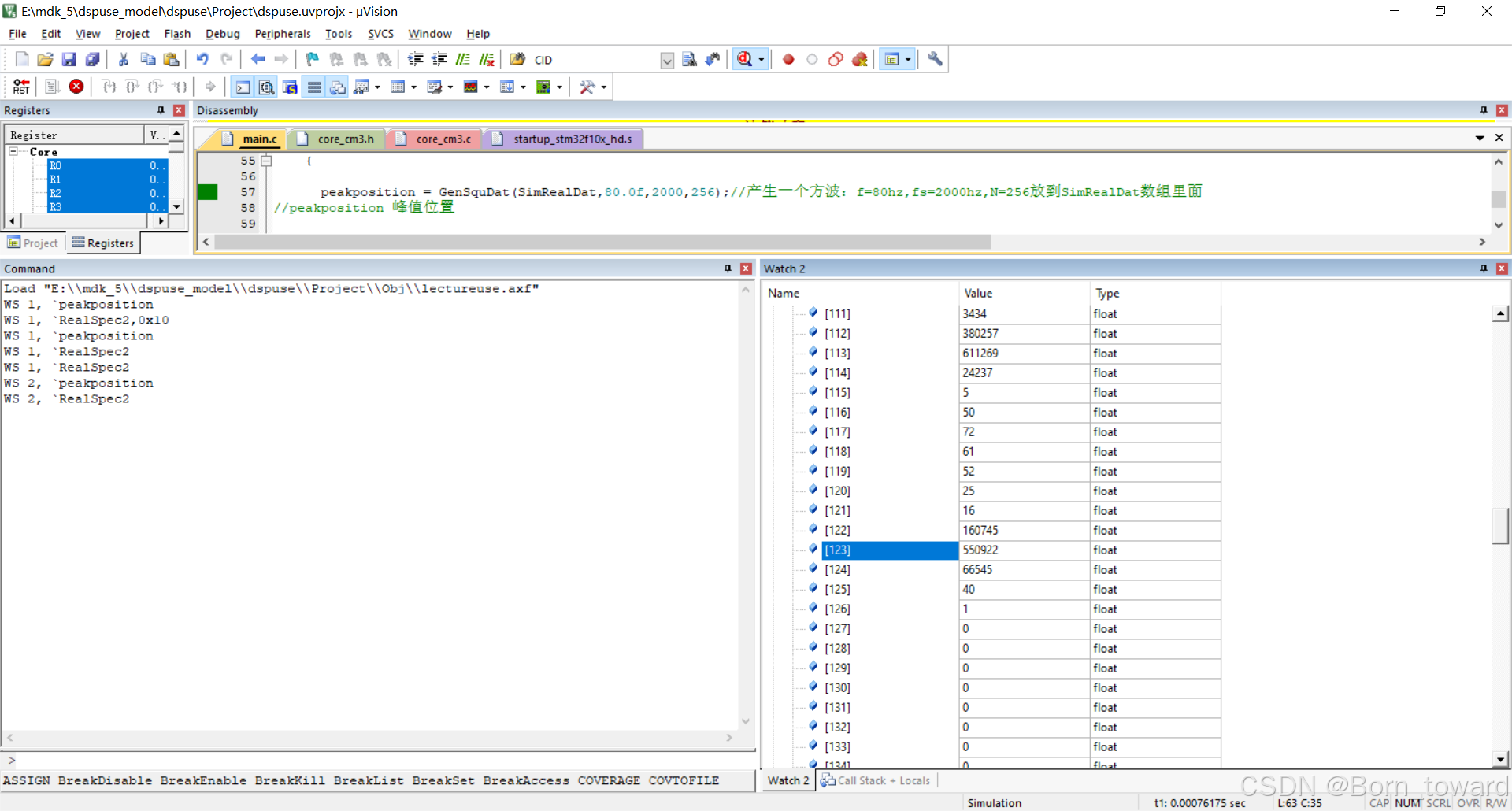Undo the last edit

202,59
